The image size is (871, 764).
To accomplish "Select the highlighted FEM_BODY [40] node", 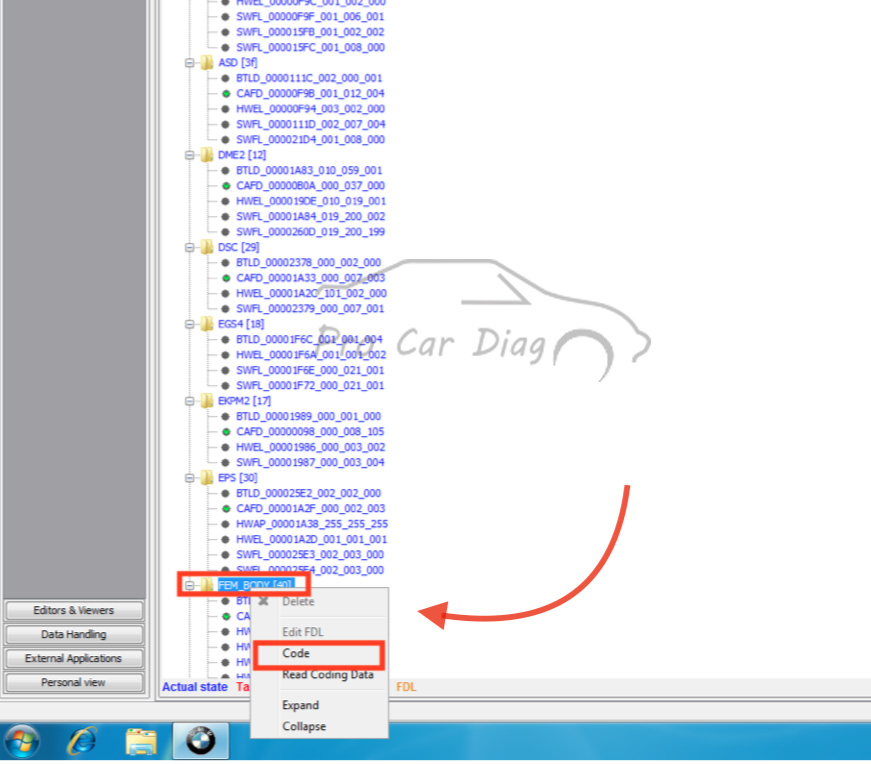I will click(x=256, y=585).
